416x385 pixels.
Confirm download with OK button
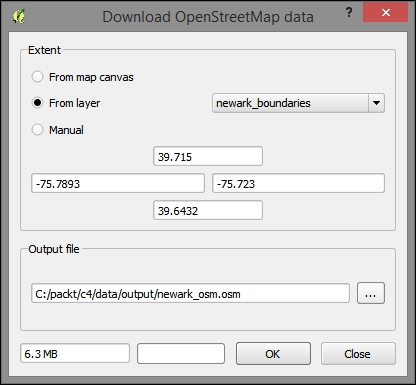click(273, 353)
